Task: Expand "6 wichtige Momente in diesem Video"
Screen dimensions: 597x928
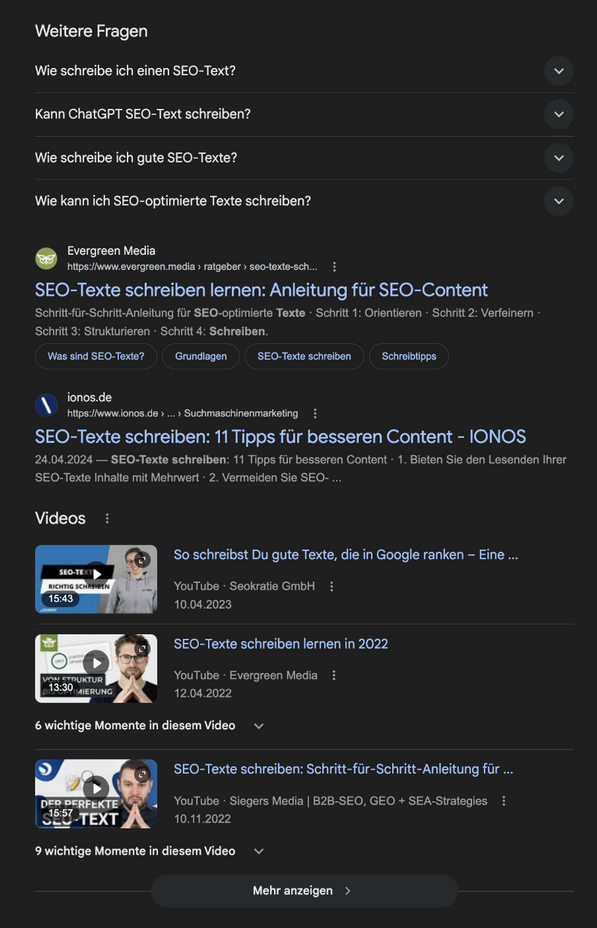Action: pos(149,726)
